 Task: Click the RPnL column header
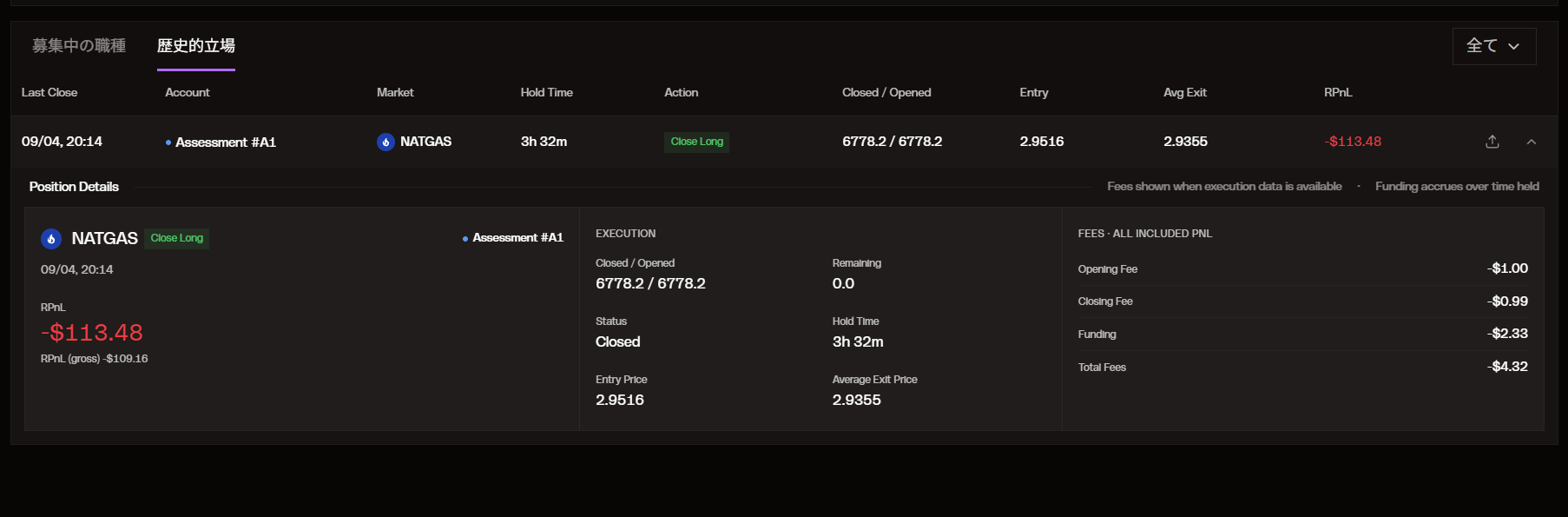(1338, 92)
